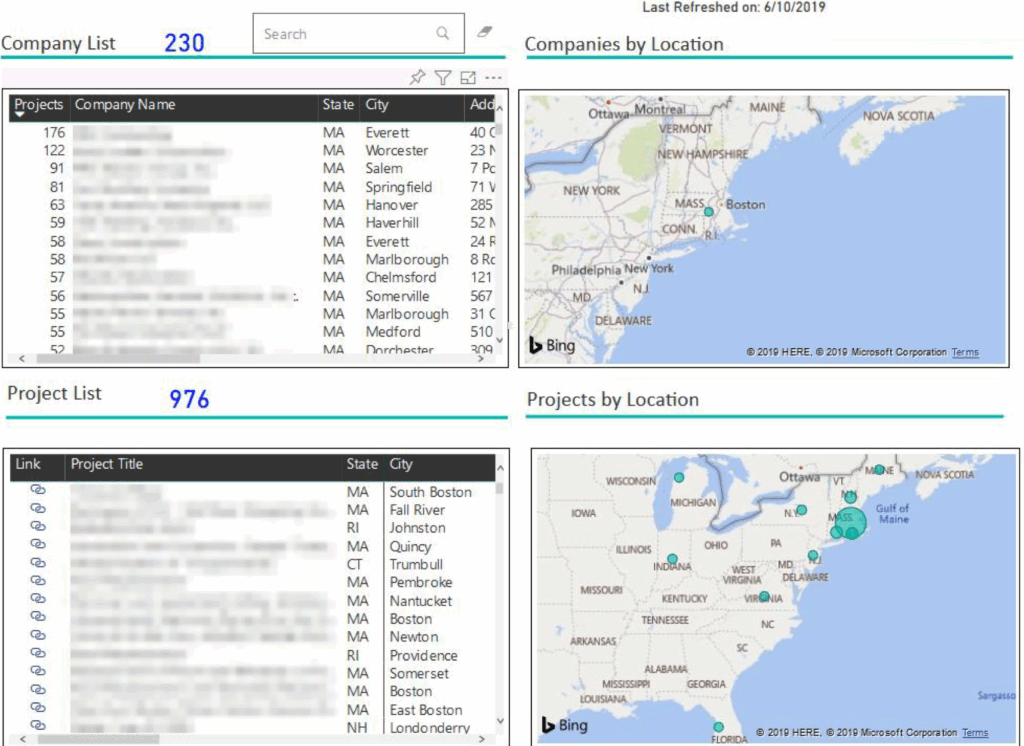The height and width of the screenshot is (746, 1024).
Task: Sort by Company Name column header
Action: (125, 105)
